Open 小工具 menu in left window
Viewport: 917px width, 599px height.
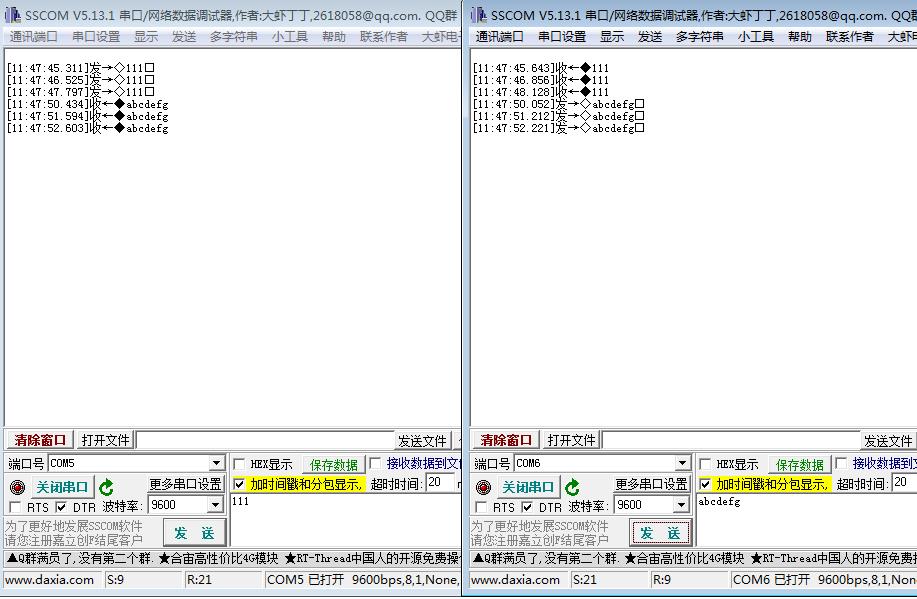click(x=289, y=37)
